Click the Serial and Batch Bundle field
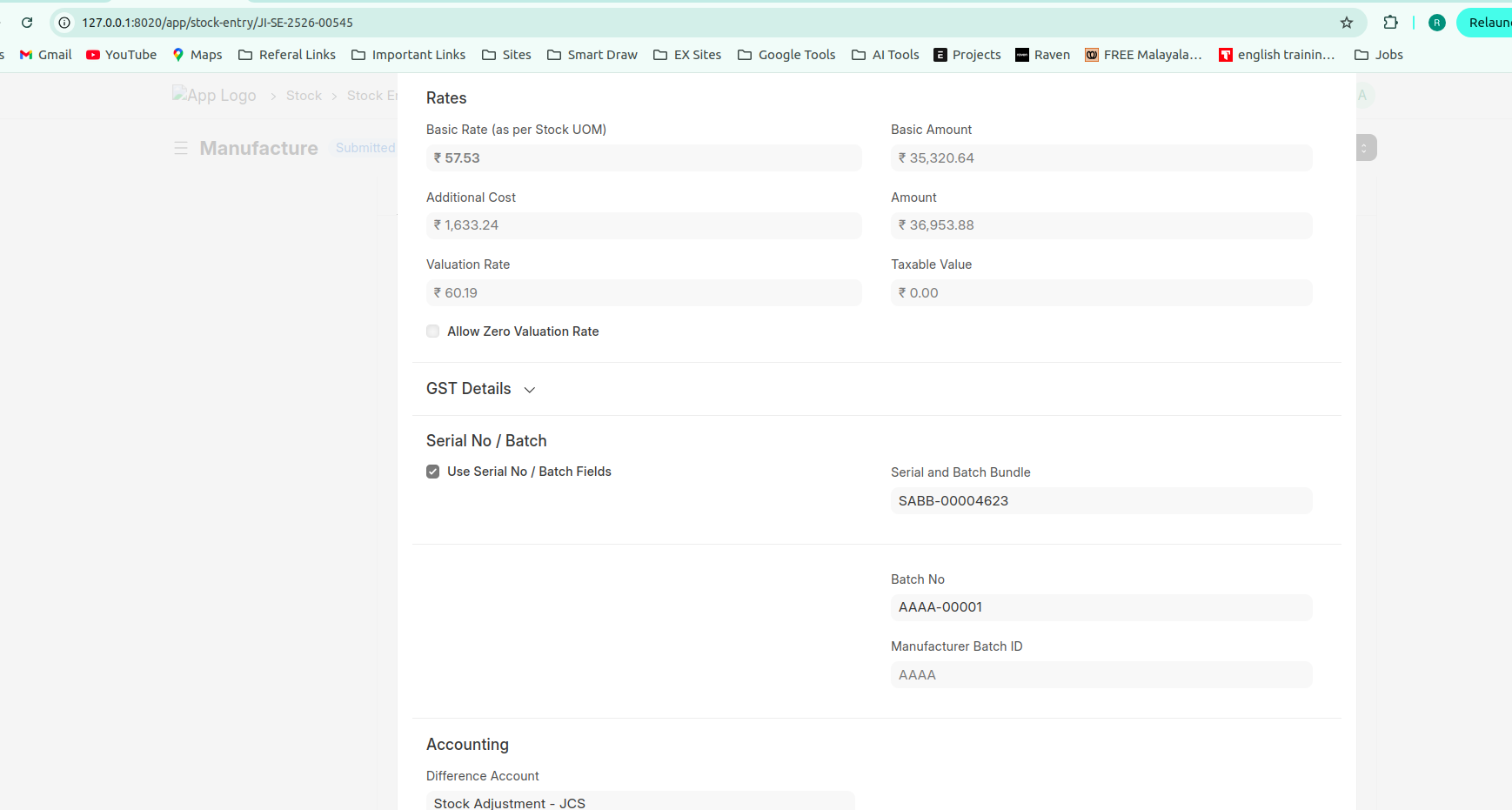Image resolution: width=1512 pixels, height=810 pixels. [1101, 501]
